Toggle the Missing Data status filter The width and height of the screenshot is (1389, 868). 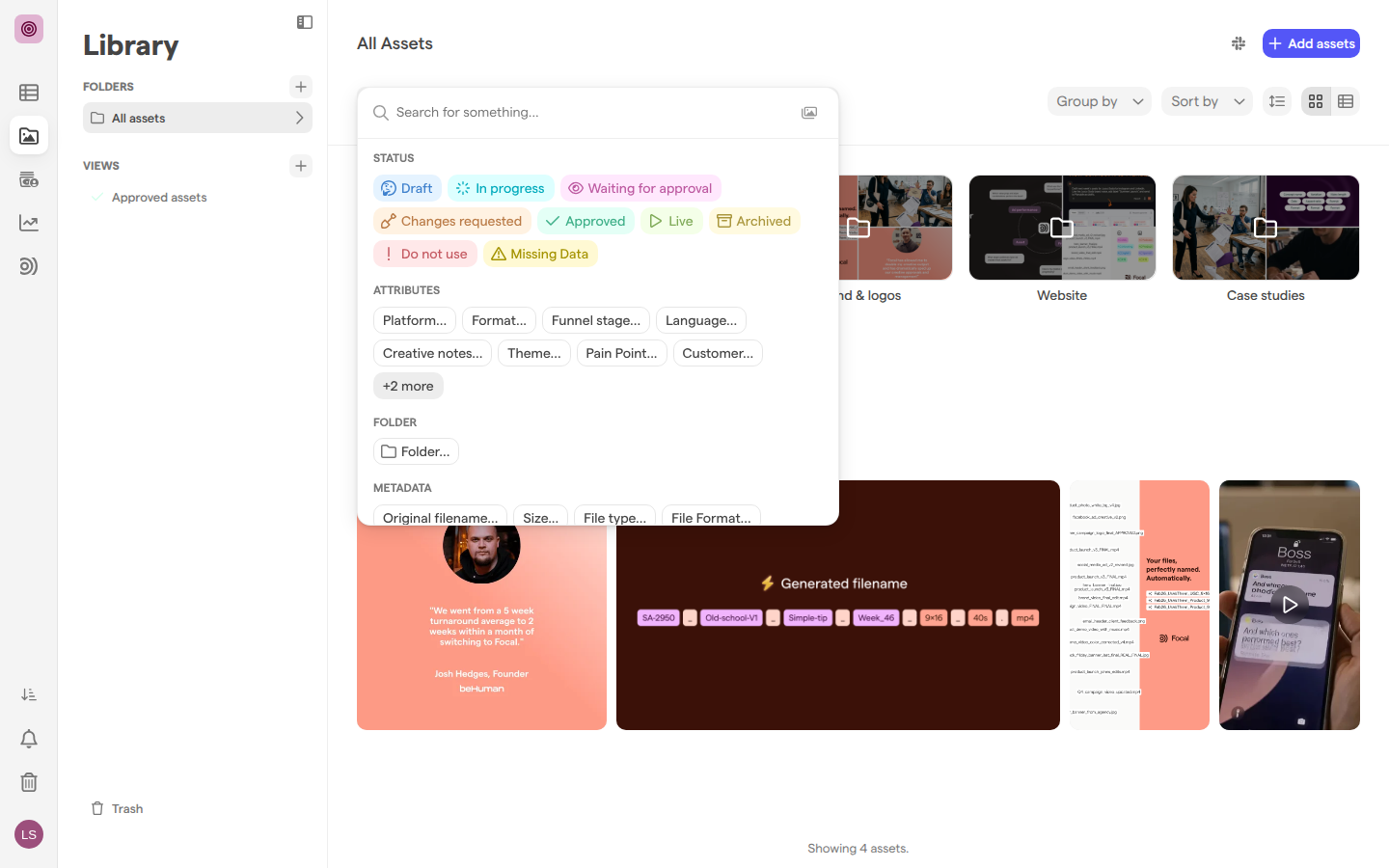coord(540,254)
